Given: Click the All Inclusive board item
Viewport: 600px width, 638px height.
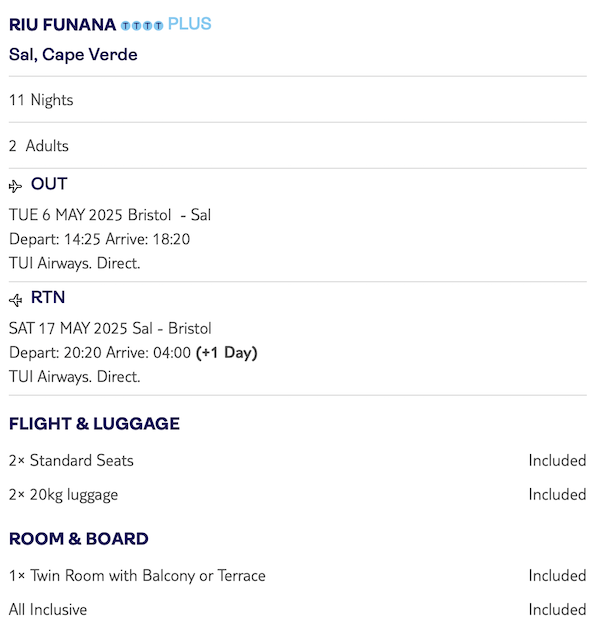Looking at the screenshot, I should [48, 609].
